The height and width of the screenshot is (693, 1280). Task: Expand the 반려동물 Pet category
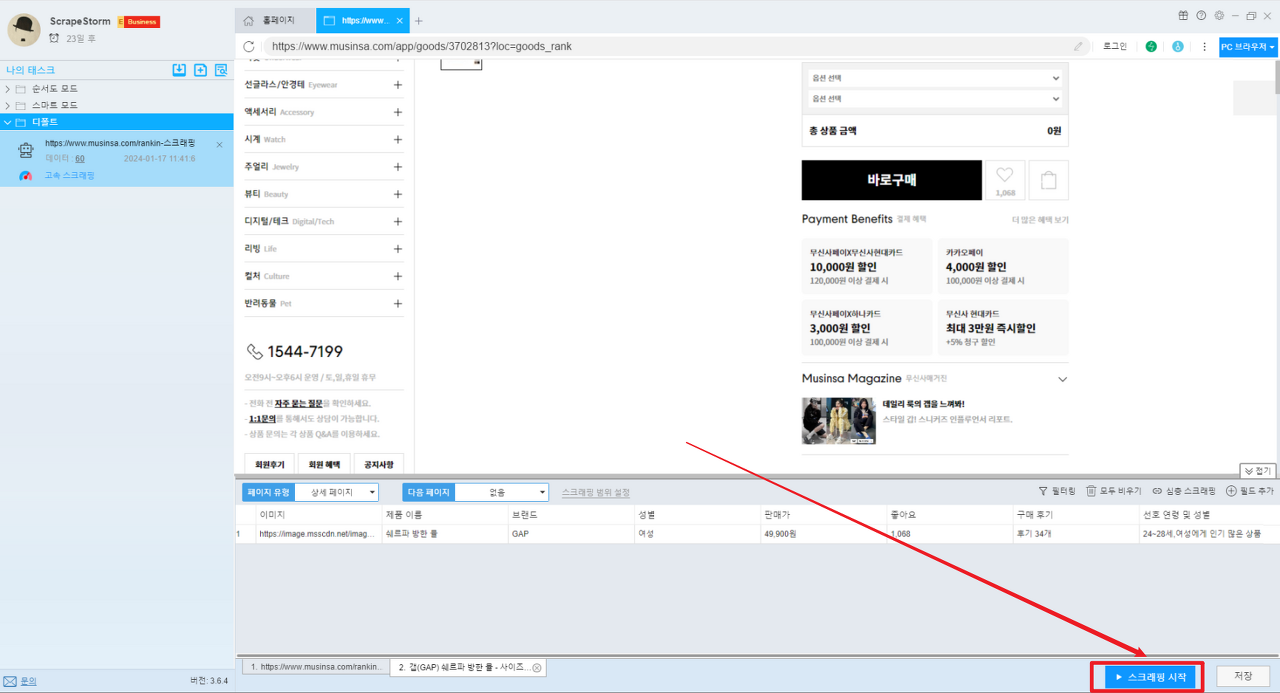click(x=398, y=303)
